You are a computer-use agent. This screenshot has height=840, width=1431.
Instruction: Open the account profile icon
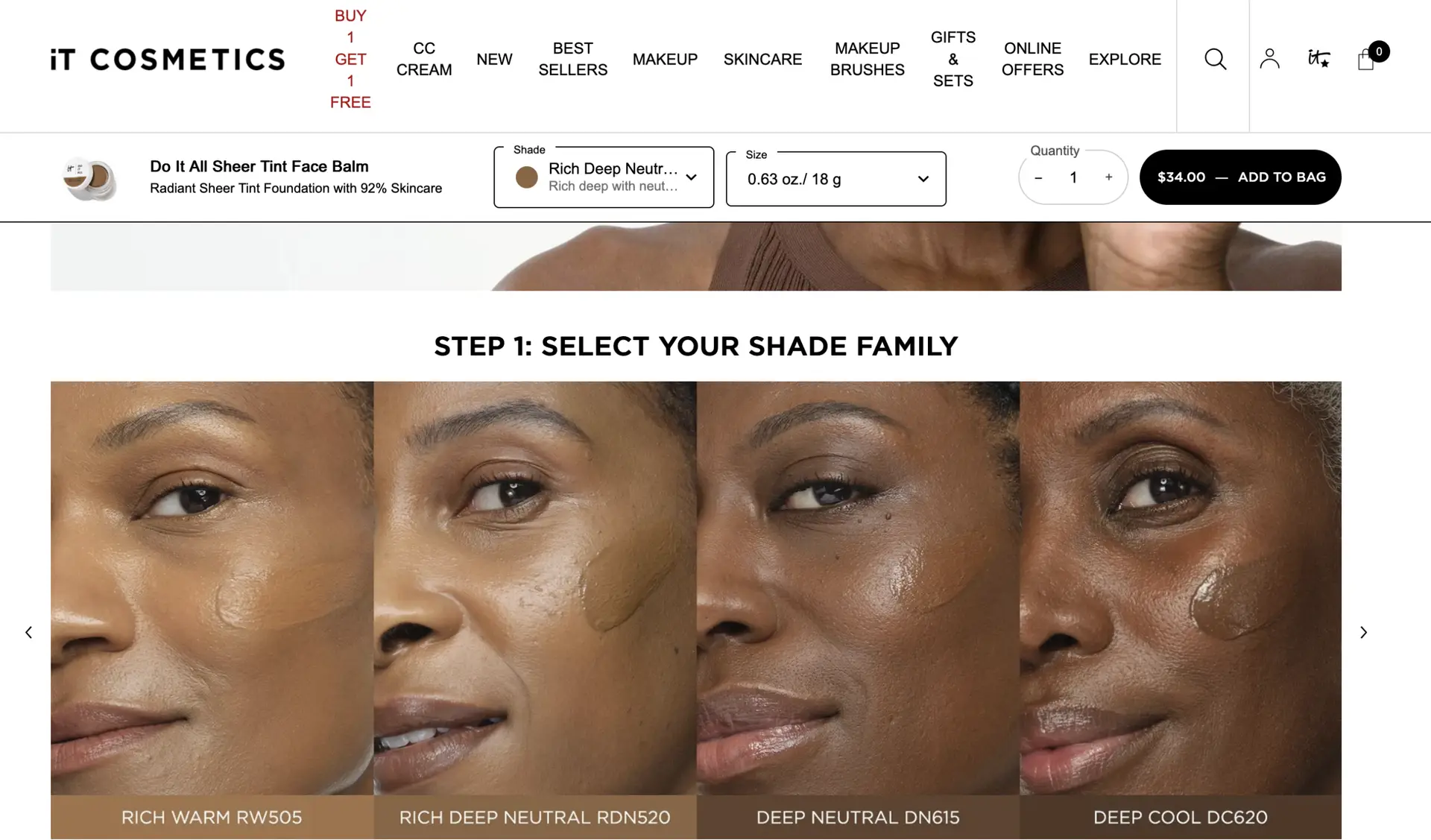[x=1269, y=59]
